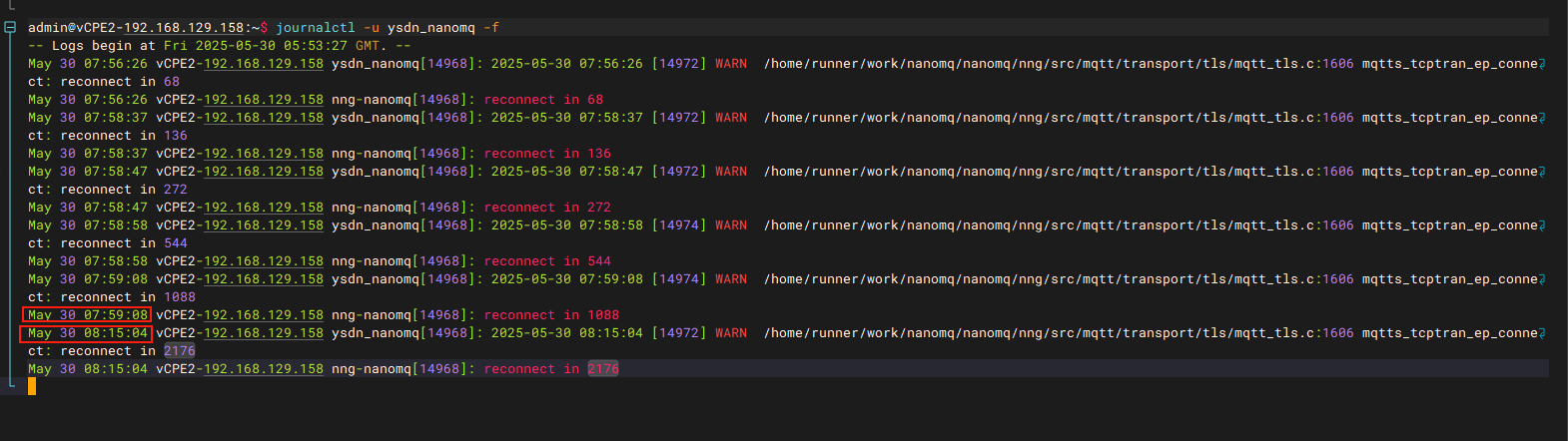Click red 'reconnect in 1088' message

551,315
